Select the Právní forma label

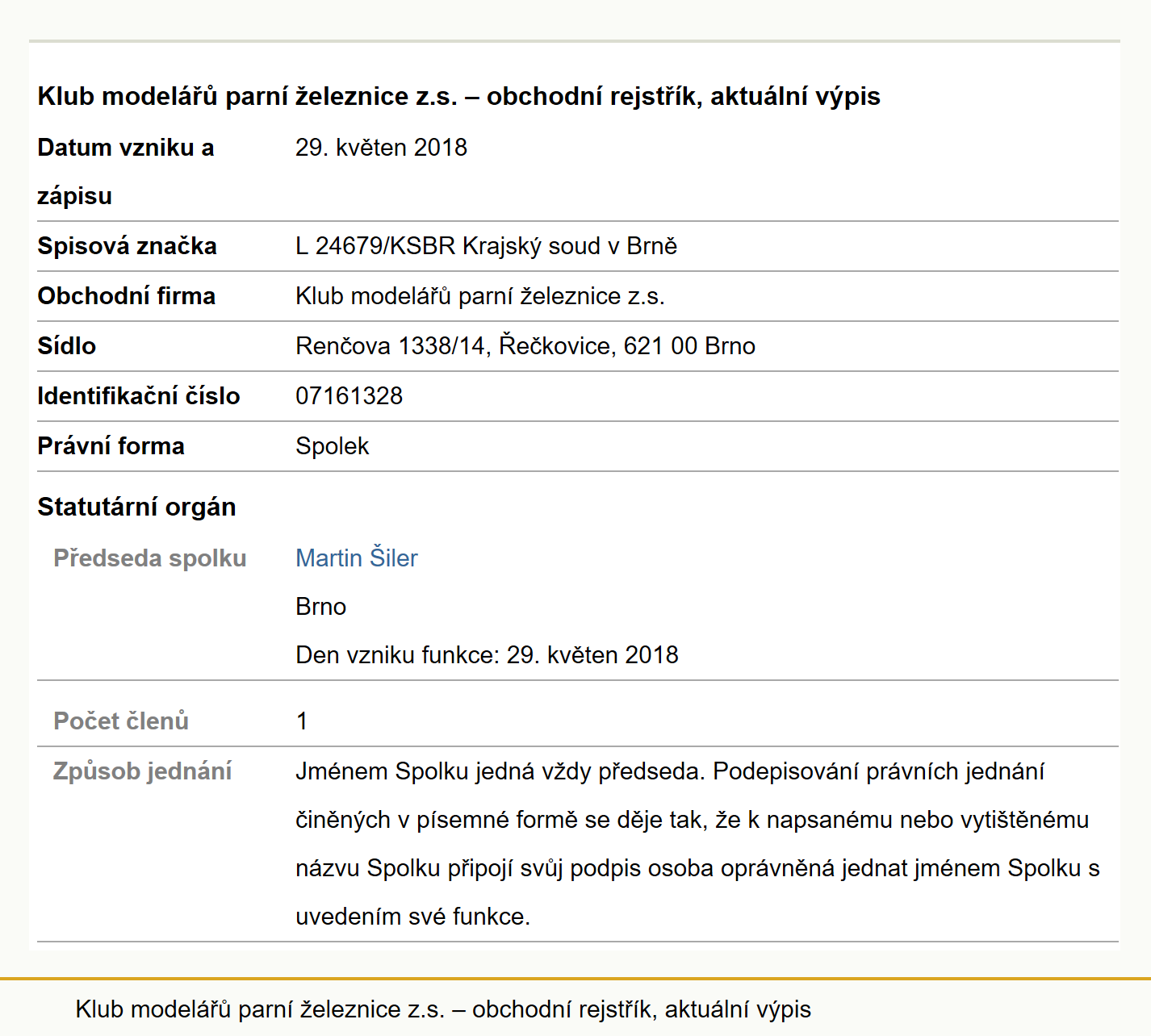[111, 446]
